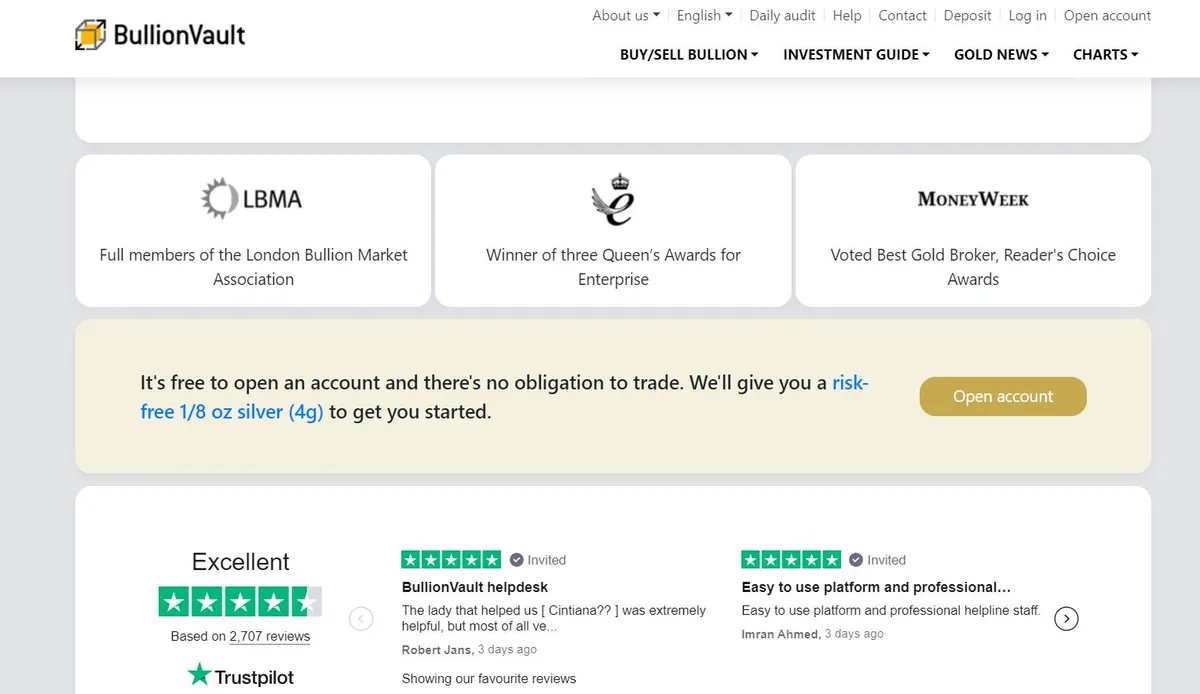This screenshot has width=1200, height=694.
Task: Click Log in in the top bar
Action: (x=1027, y=15)
